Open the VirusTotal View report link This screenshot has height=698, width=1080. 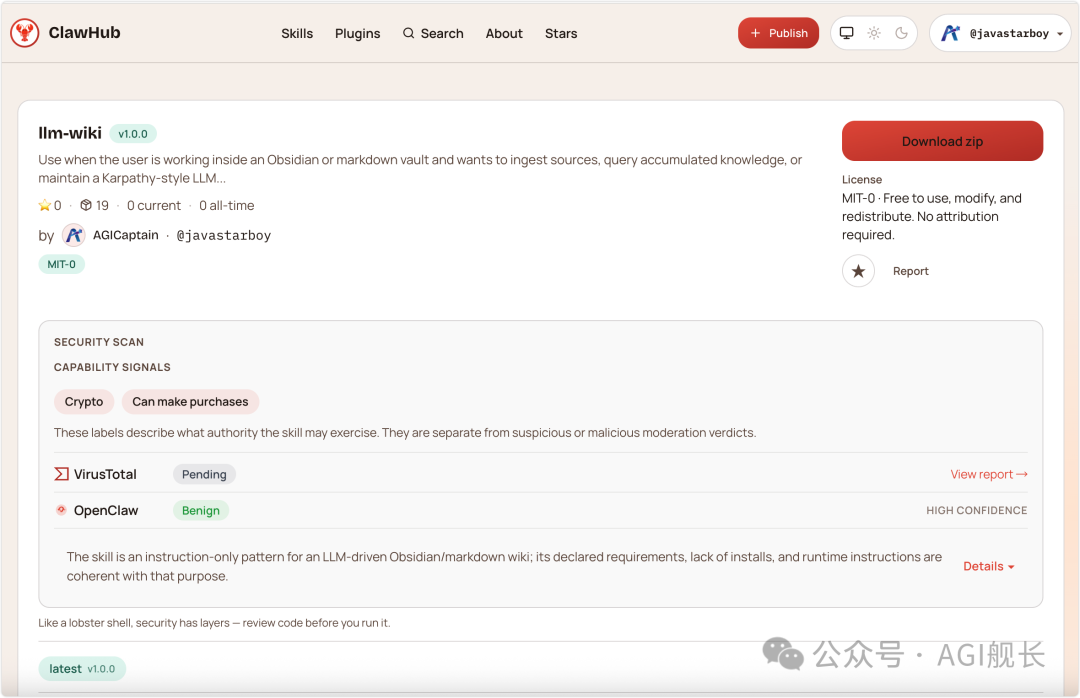point(989,474)
